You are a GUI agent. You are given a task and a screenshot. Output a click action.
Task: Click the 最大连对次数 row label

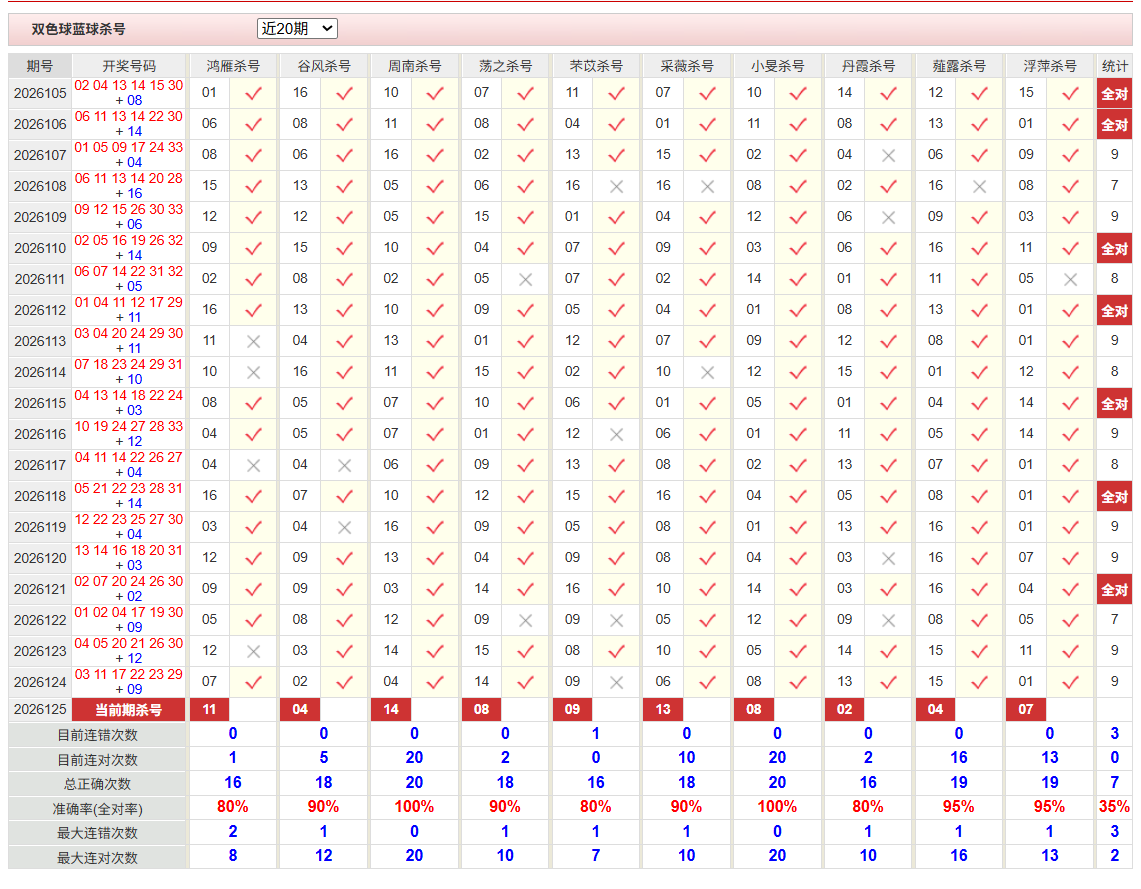click(x=98, y=858)
